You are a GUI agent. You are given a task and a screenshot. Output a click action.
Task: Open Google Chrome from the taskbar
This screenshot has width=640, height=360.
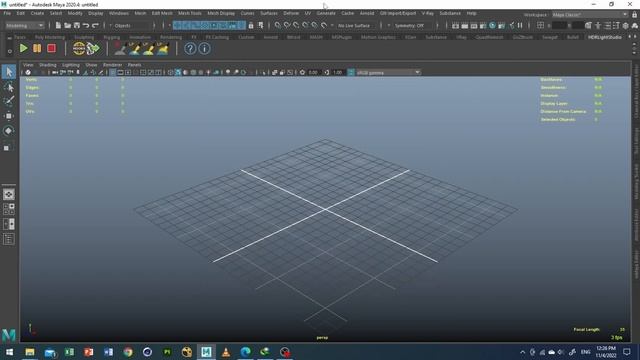pyautogui.click(x=128, y=352)
